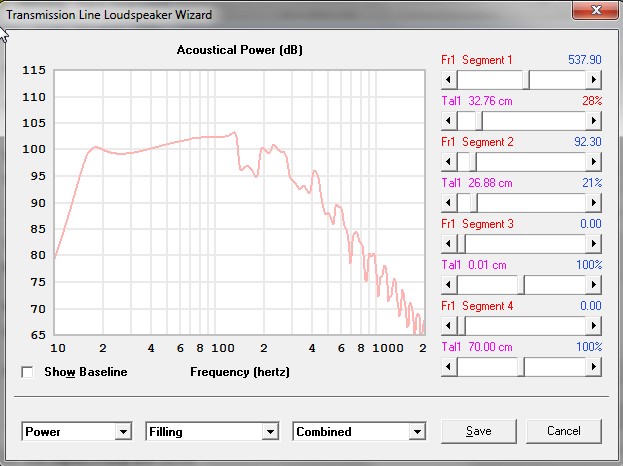Click right arrow of Tal1 32.76 cm slider

pyautogui.click(x=594, y=120)
